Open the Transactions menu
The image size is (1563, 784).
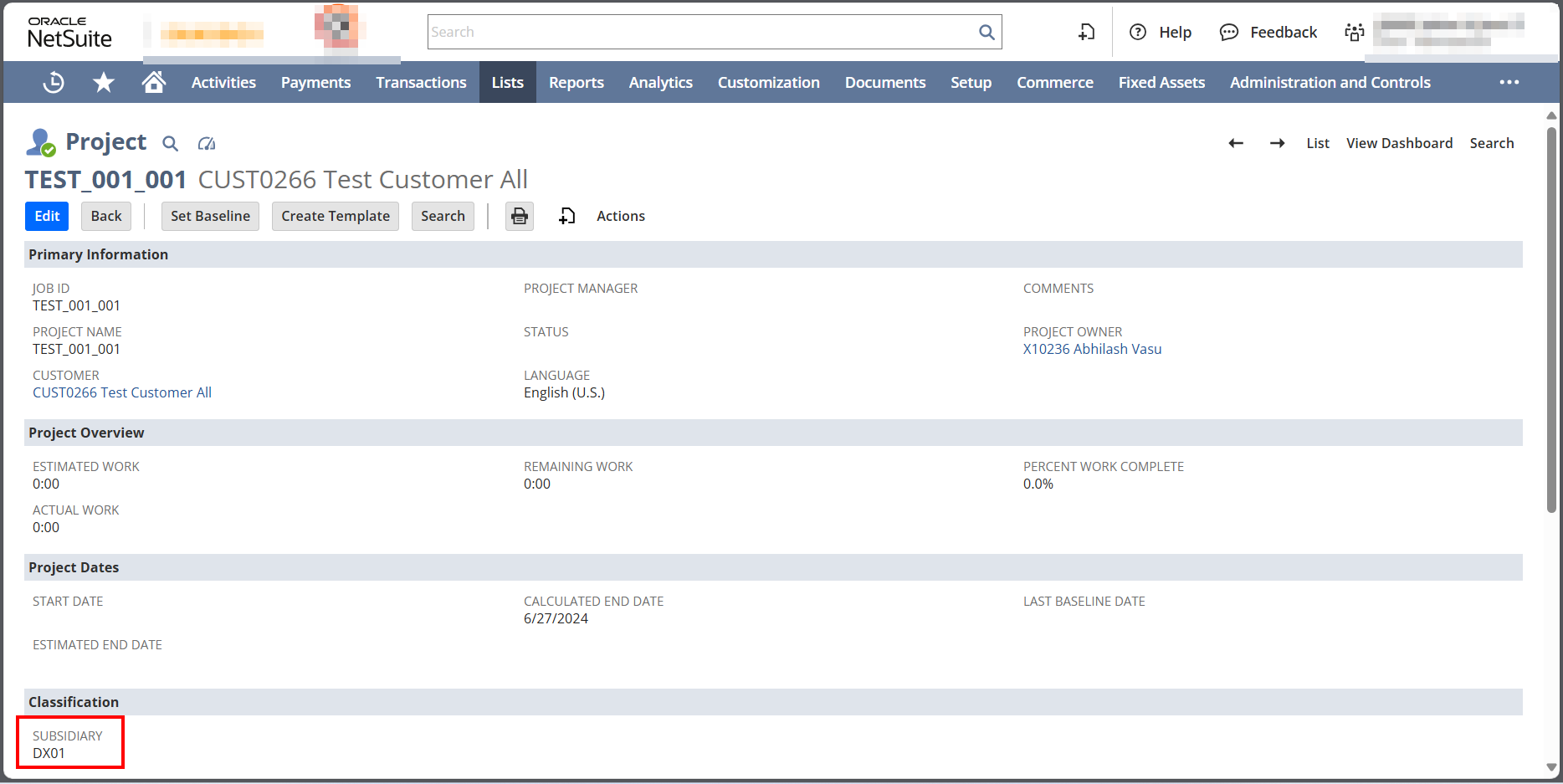(421, 82)
